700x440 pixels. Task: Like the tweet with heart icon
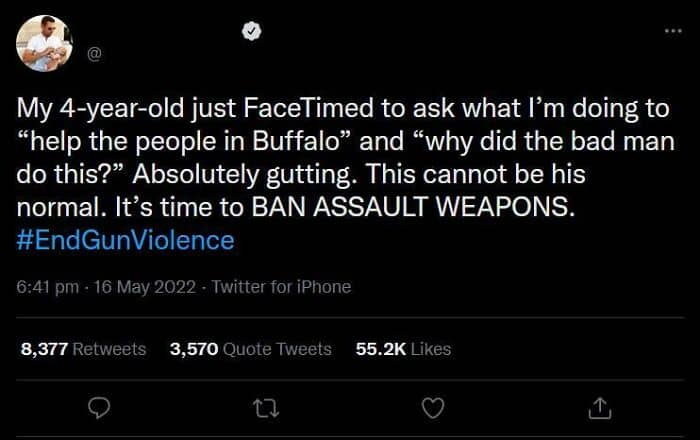click(431, 407)
